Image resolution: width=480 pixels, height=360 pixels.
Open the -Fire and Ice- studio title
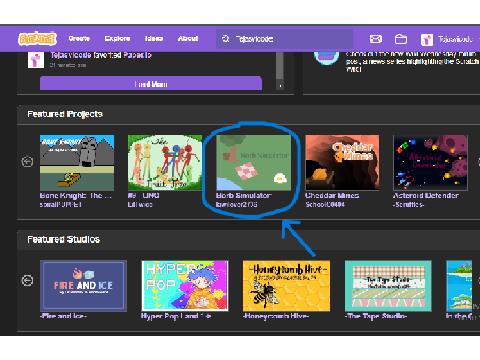(63, 316)
